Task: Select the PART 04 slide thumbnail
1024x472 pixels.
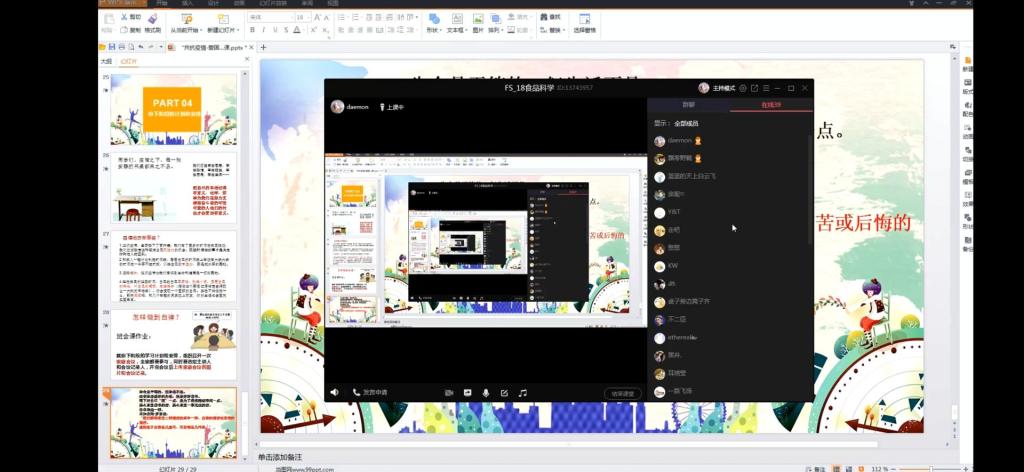Action: coord(173,109)
